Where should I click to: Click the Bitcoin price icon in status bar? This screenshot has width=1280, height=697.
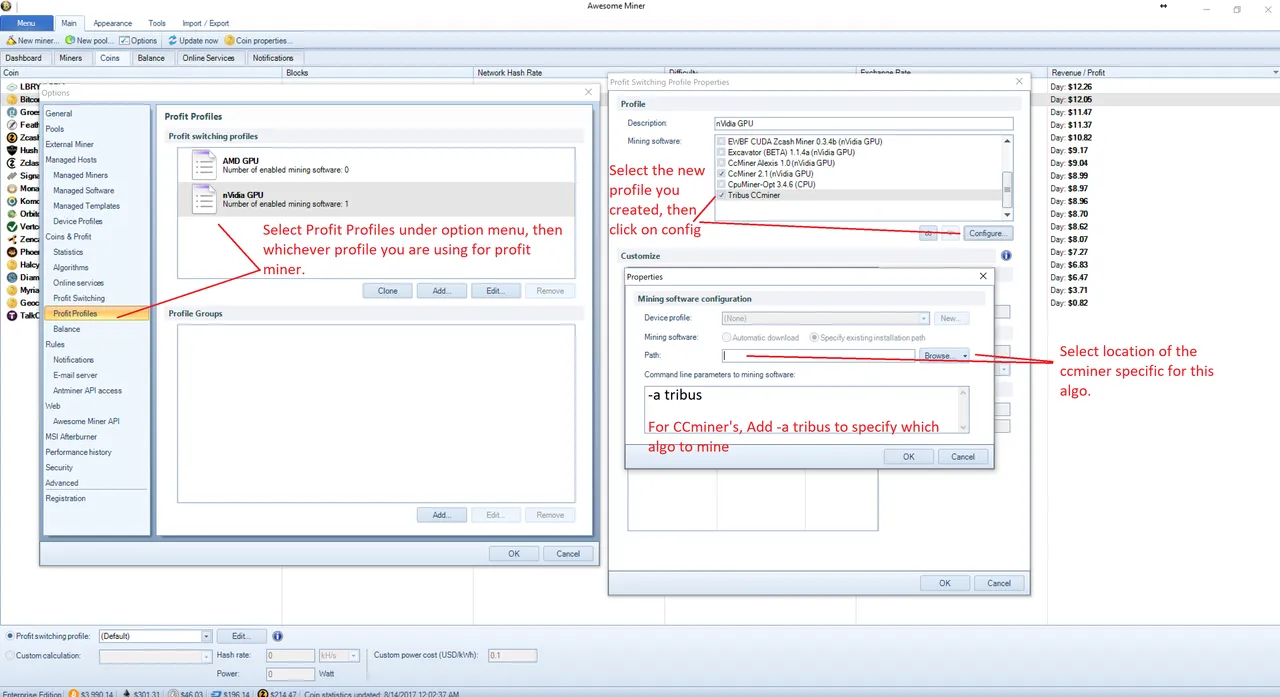(x=72, y=693)
